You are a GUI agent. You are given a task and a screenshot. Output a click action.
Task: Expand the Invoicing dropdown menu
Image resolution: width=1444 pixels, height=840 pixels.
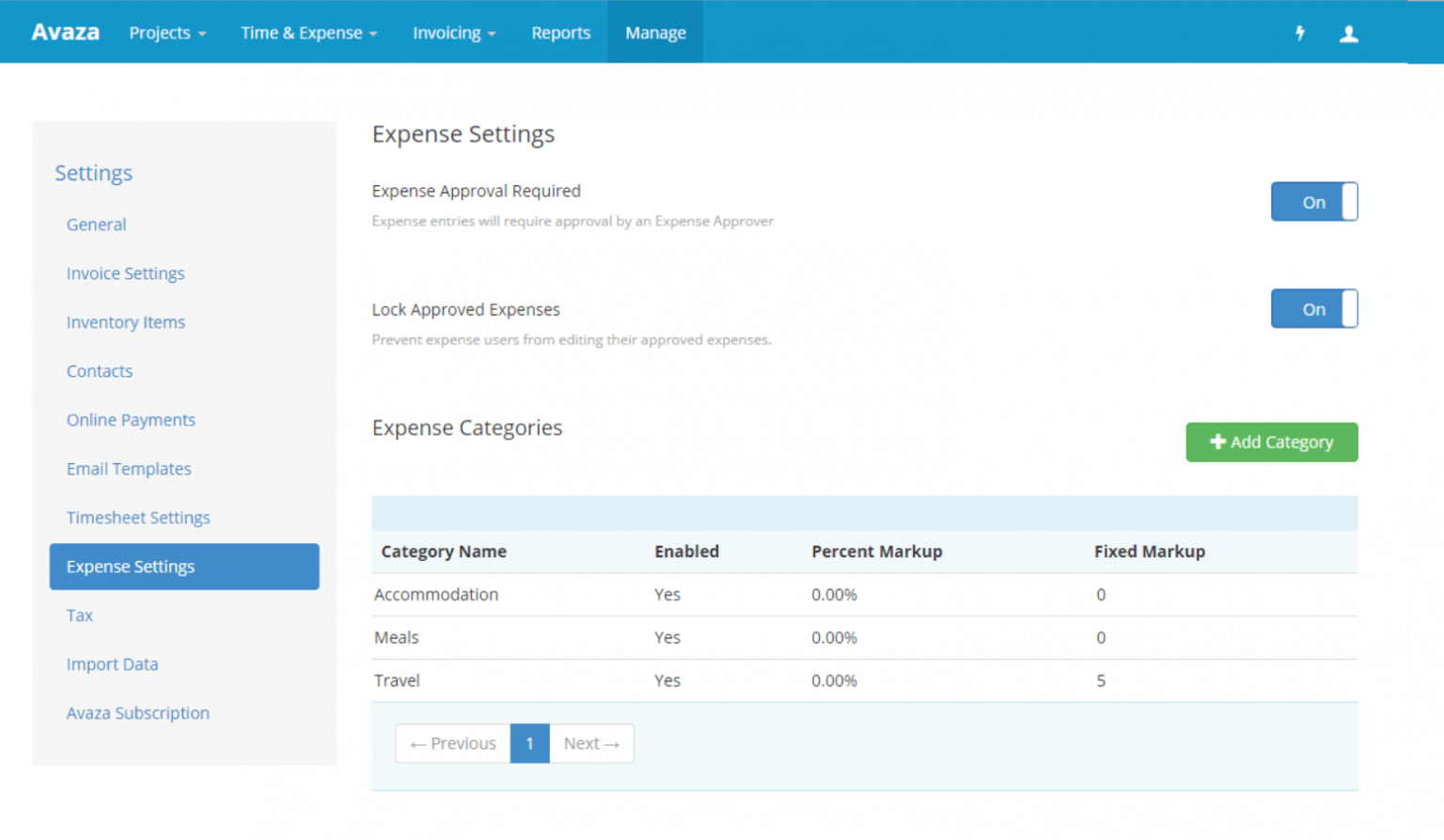tap(454, 33)
